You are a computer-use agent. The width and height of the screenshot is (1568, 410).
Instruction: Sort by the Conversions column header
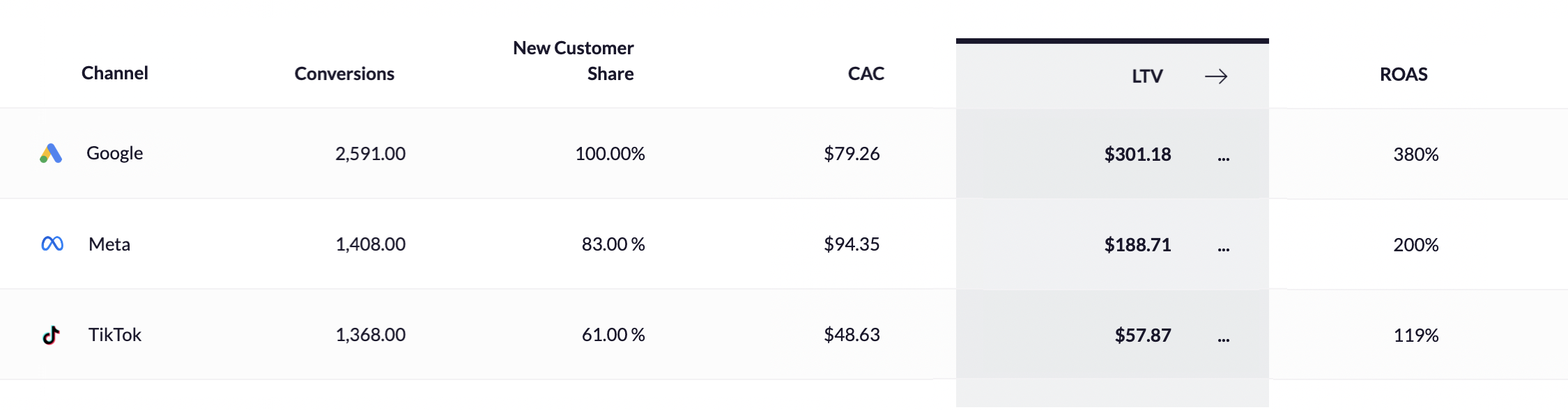(344, 74)
